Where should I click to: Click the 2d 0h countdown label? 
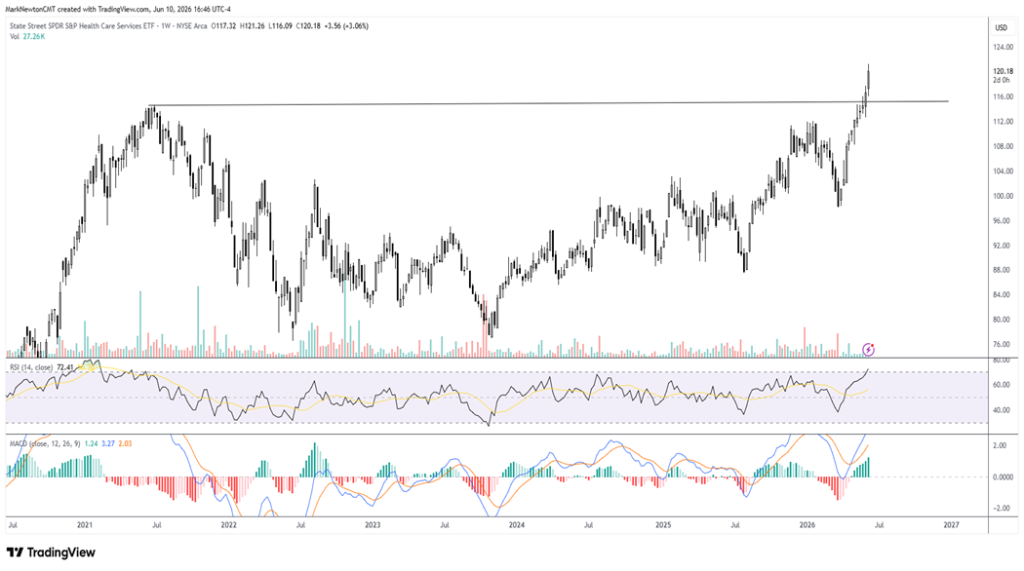tap(1000, 80)
